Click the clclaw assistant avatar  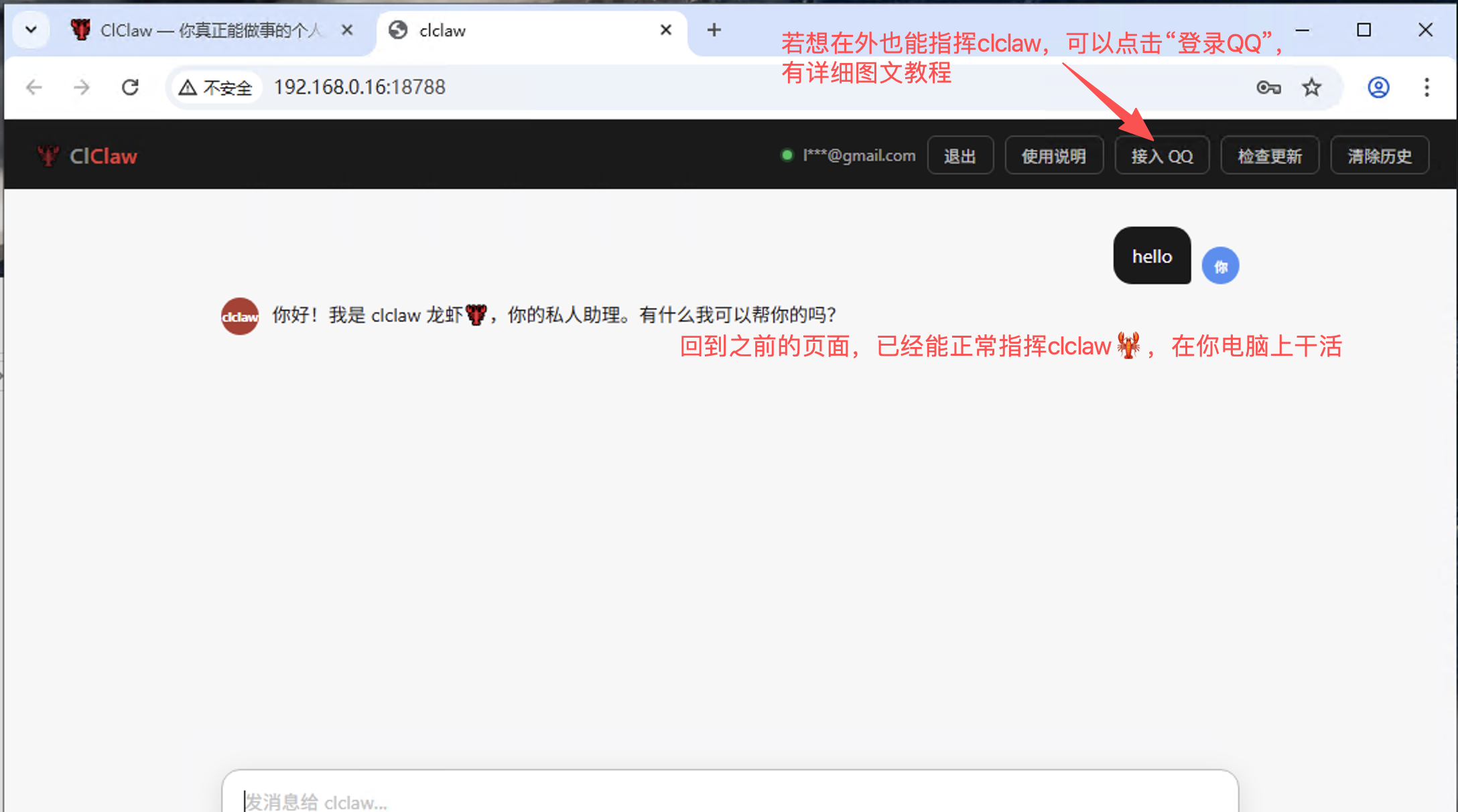(x=240, y=316)
